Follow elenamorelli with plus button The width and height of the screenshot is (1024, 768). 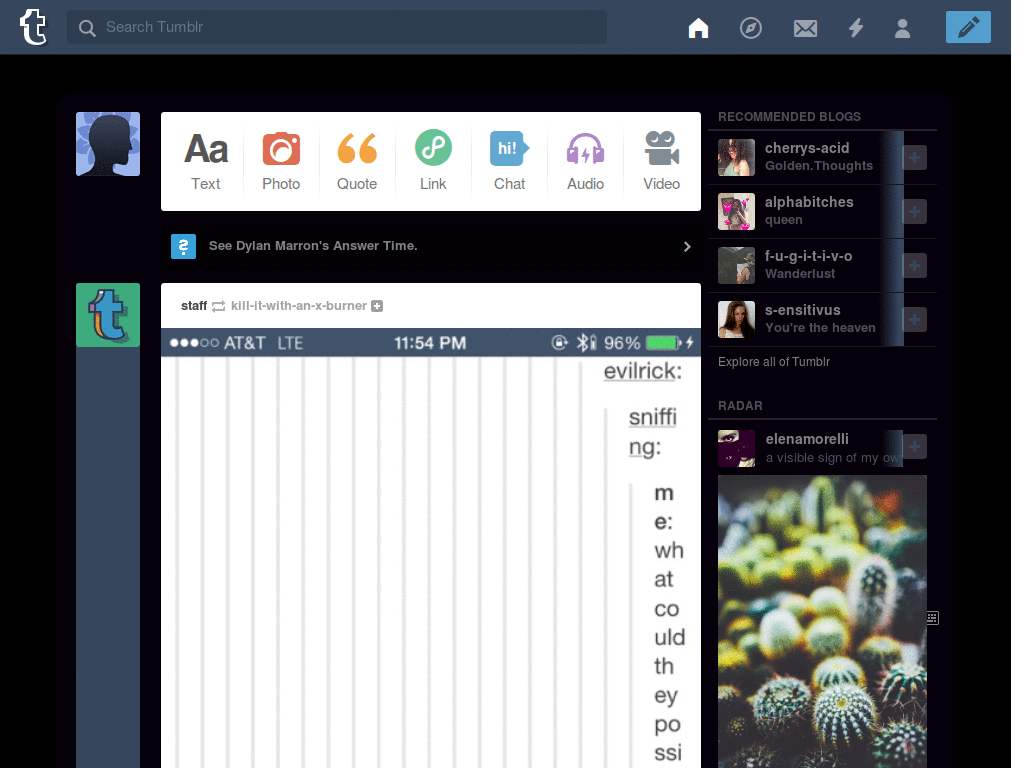pyautogui.click(x=914, y=447)
